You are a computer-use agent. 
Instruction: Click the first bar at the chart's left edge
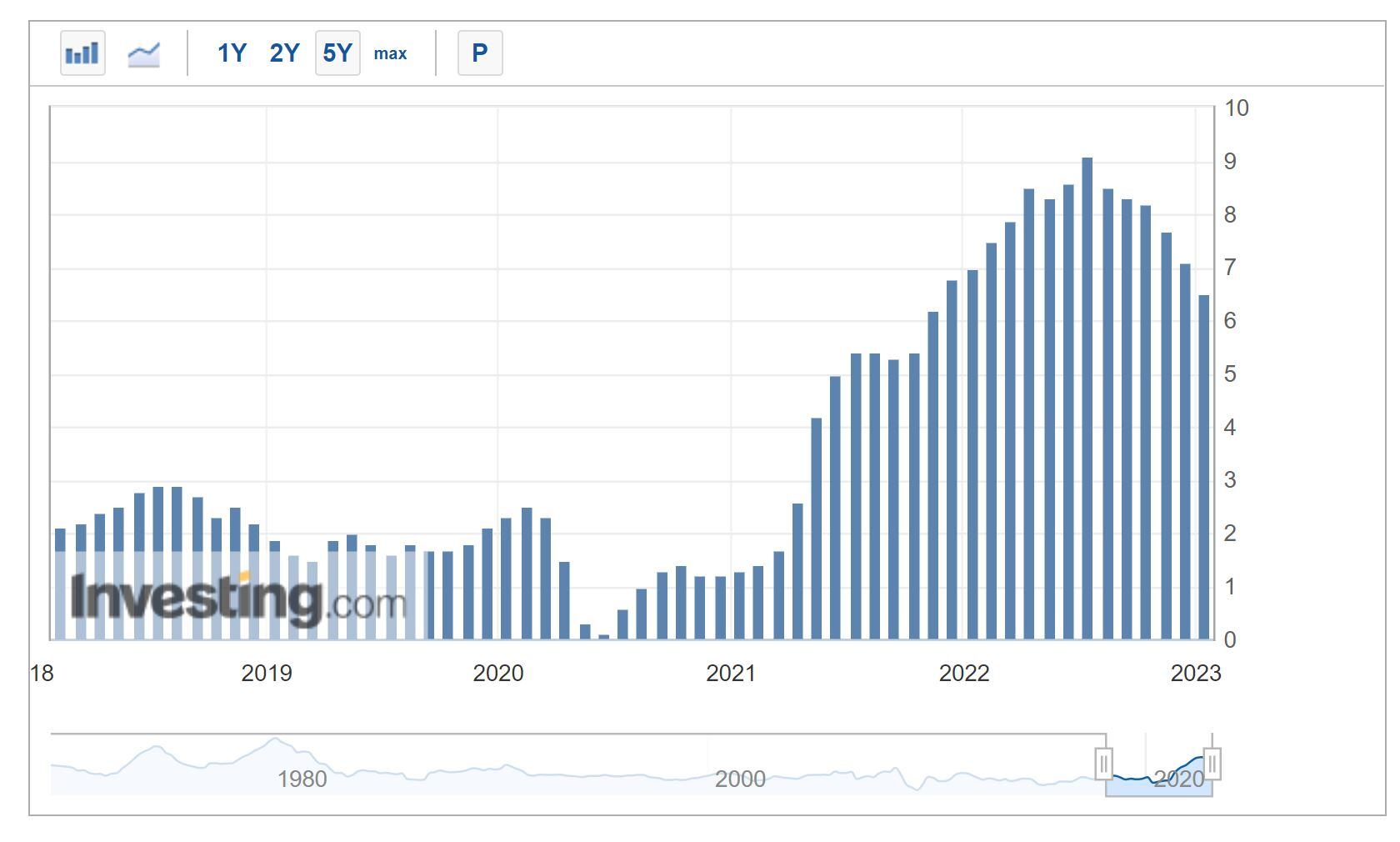coord(60,584)
